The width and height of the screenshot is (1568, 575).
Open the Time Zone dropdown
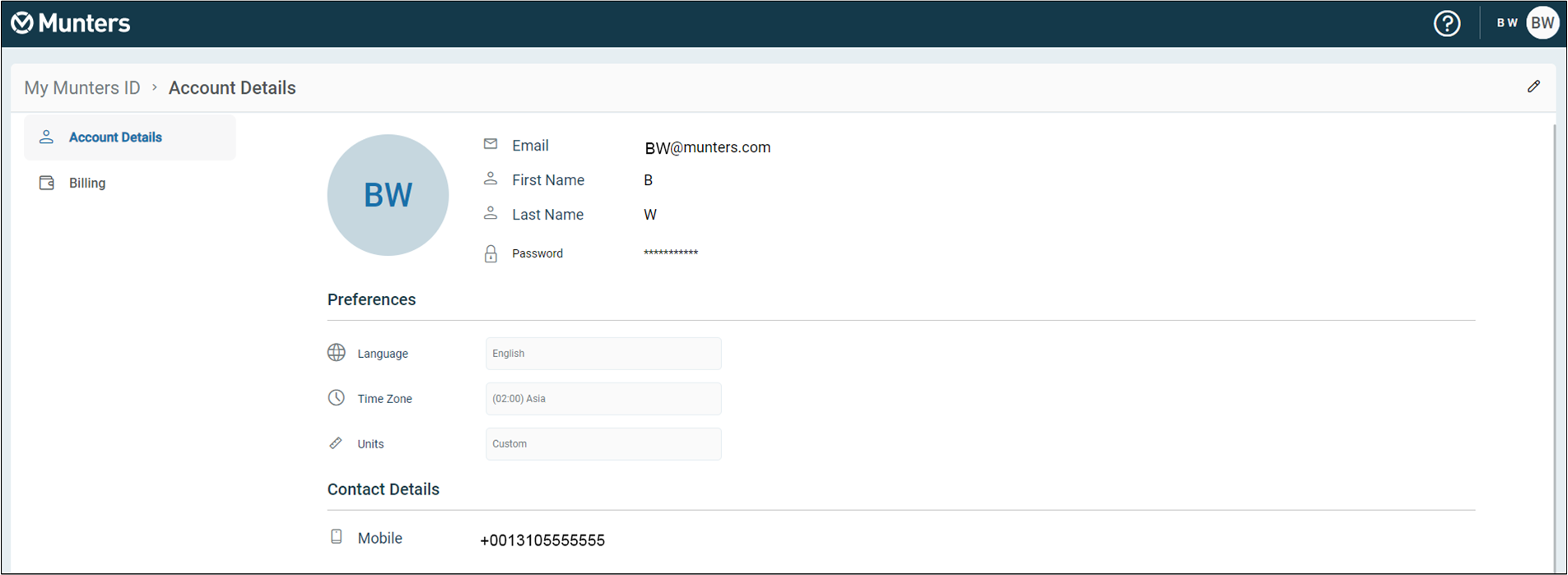click(x=603, y=399)
